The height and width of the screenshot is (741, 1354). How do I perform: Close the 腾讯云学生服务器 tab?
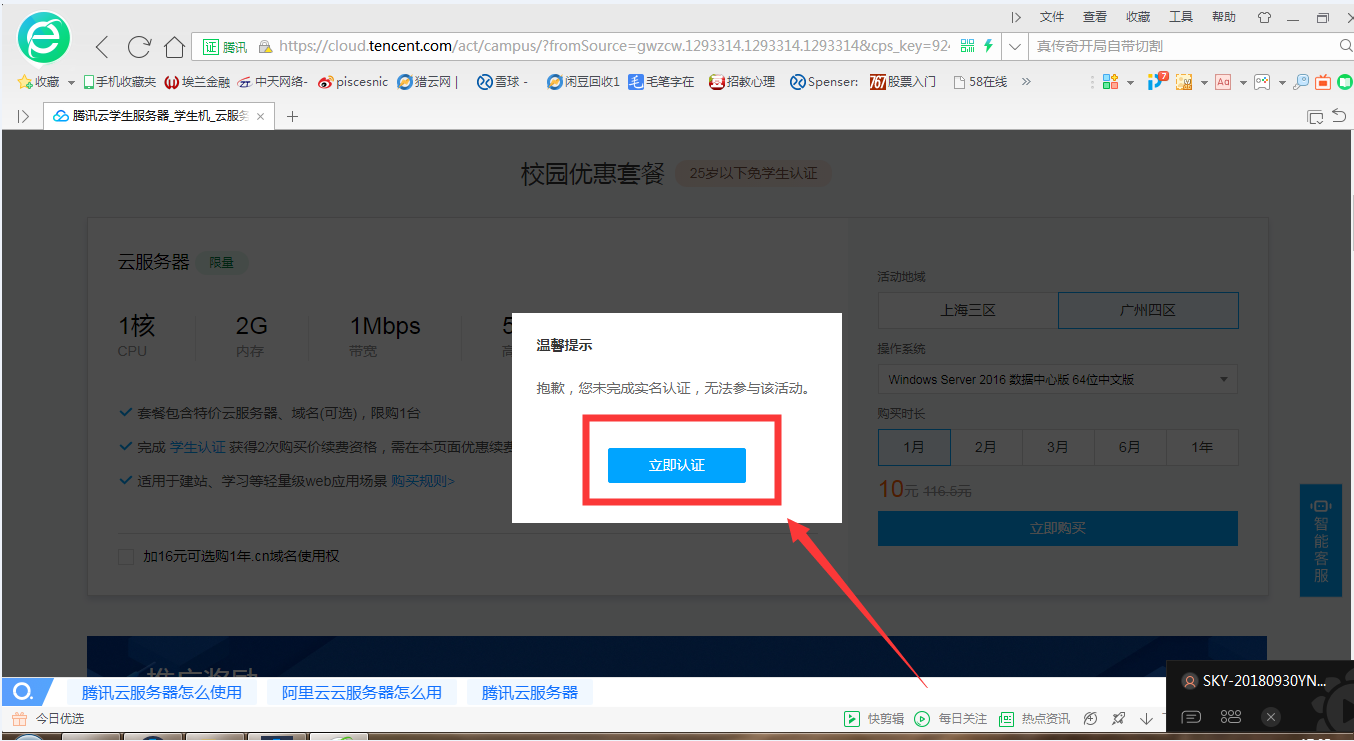[x=262, y=117]
